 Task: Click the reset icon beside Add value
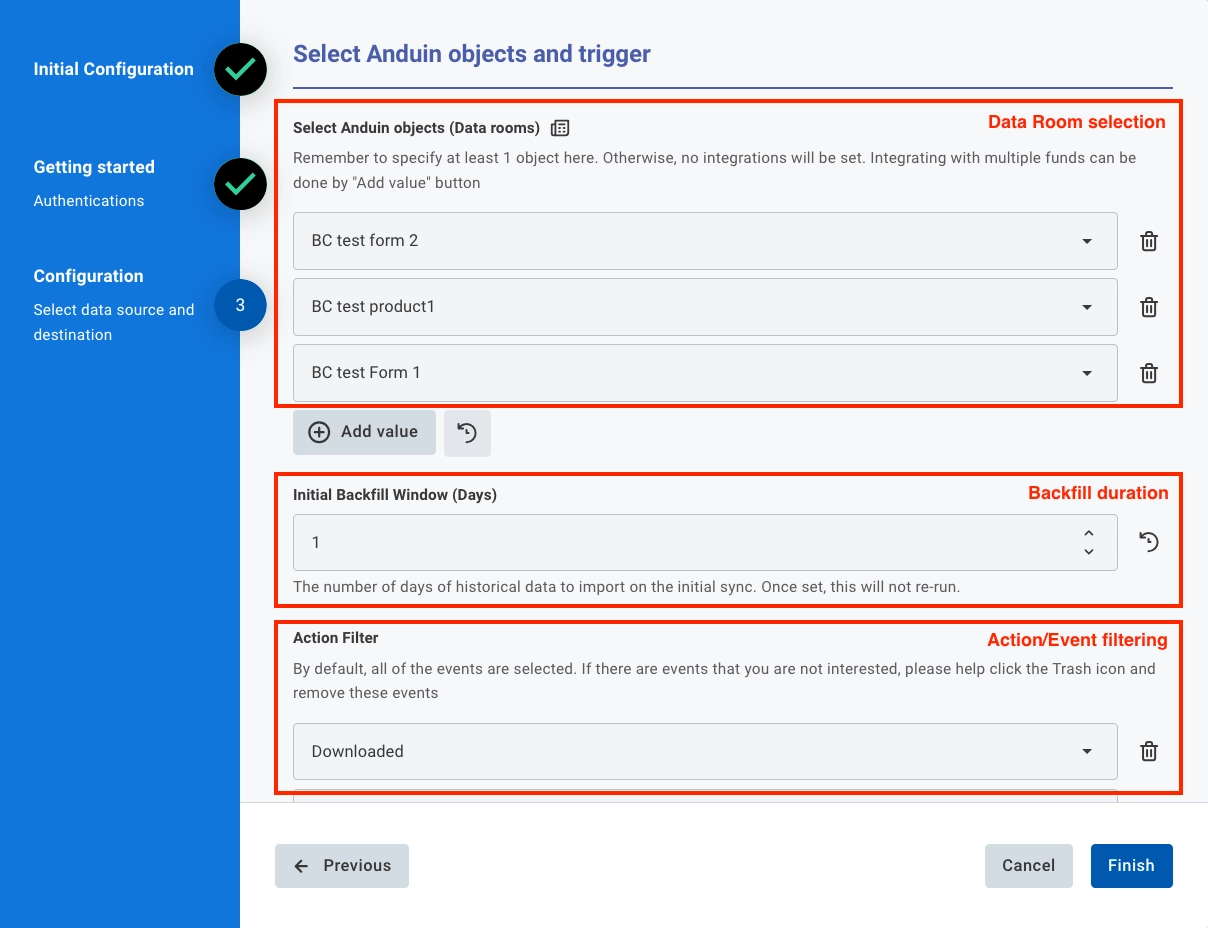point(467,432)
